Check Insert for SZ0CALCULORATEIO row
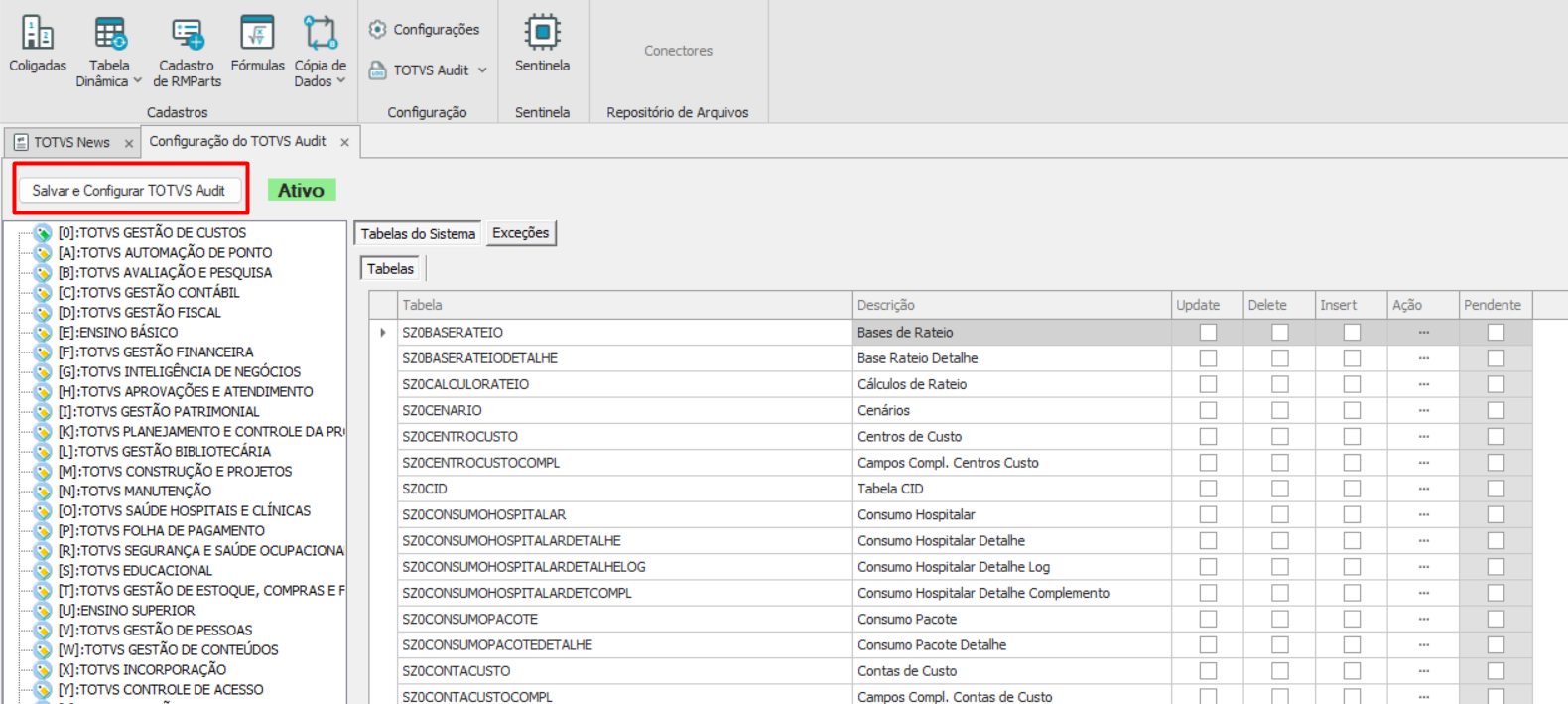1568x704 pixels. [1352, 384]
